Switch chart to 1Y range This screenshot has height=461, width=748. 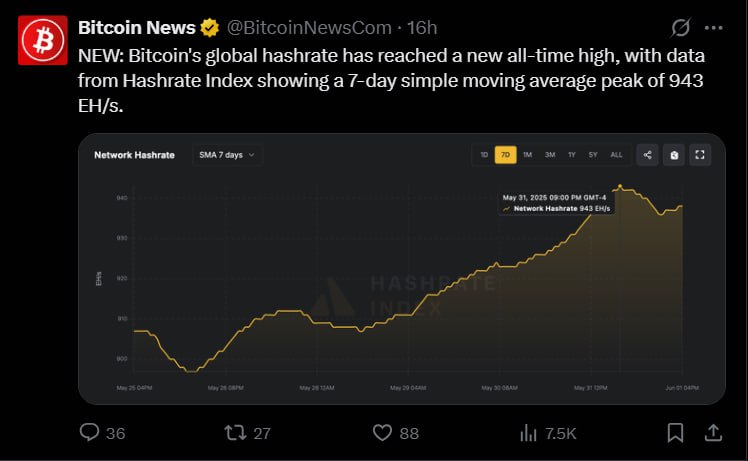click(x=571, y=155)
